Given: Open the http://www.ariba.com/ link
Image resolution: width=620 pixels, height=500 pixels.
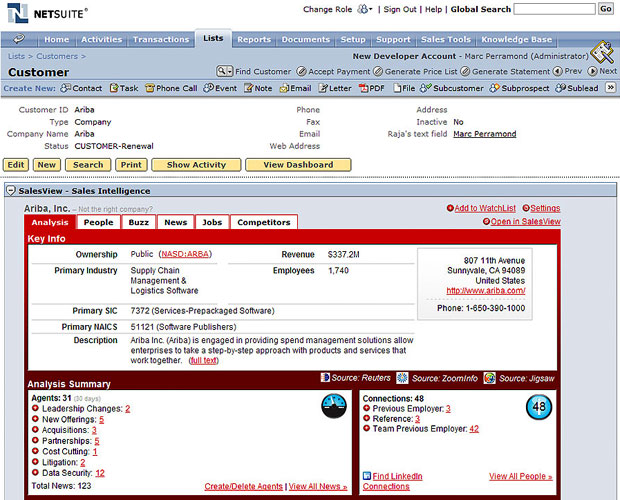Looking at the screenshot, I should [x=486, y=291].
